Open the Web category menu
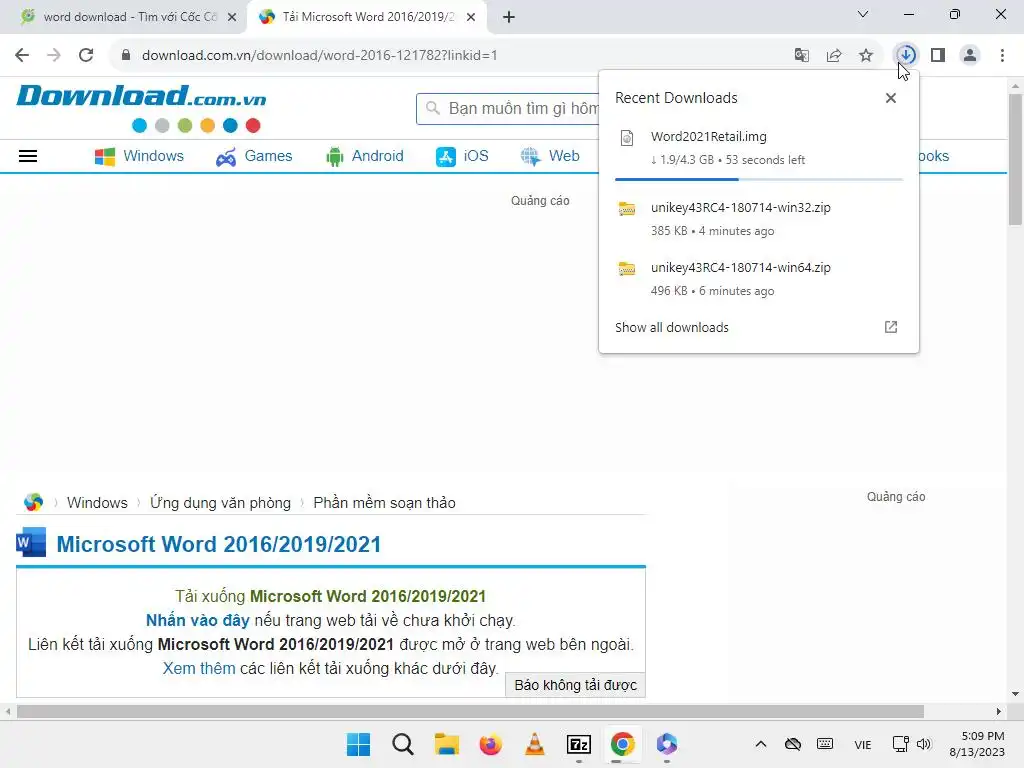The width and height of the screenshot is (1024, 768). [x=550, y=156]
